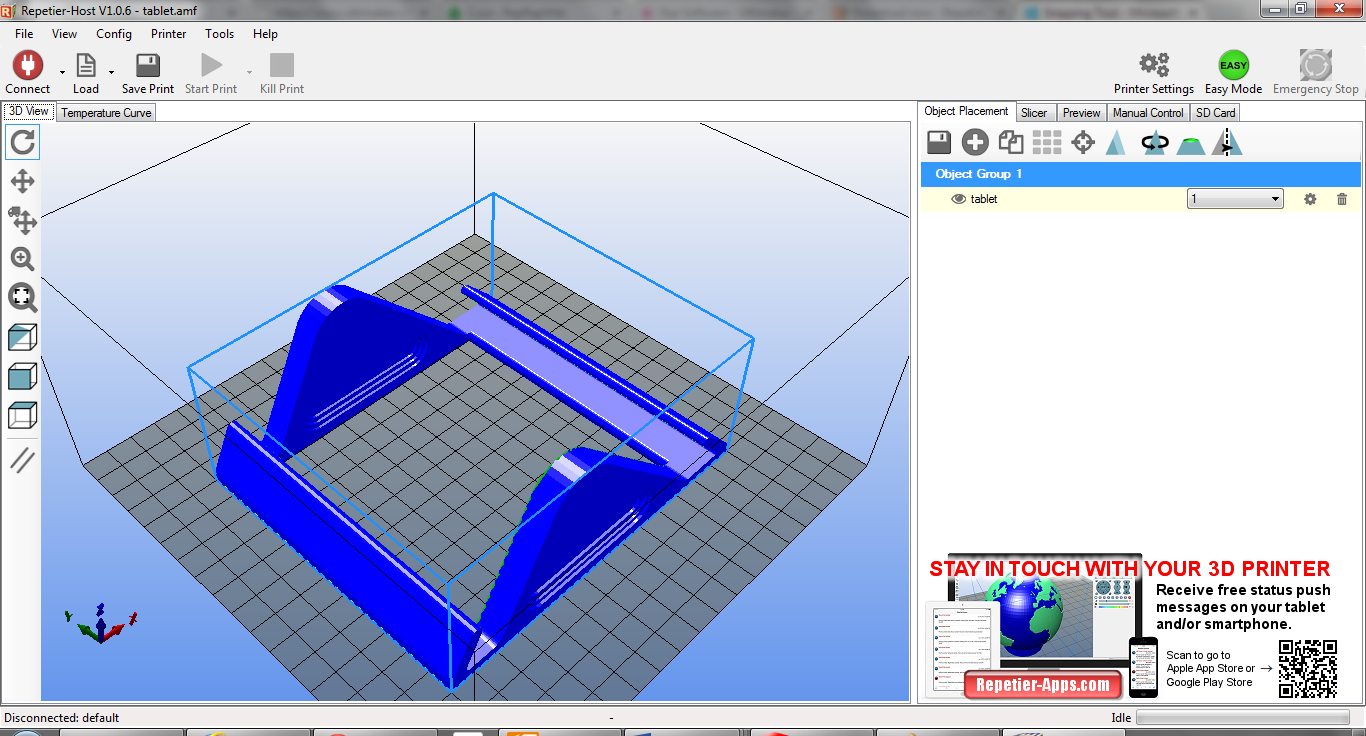The width and height of the screenshot is (1366, 736).
Task: Switch to isometric cube view
Action: [x=22, y=337]
